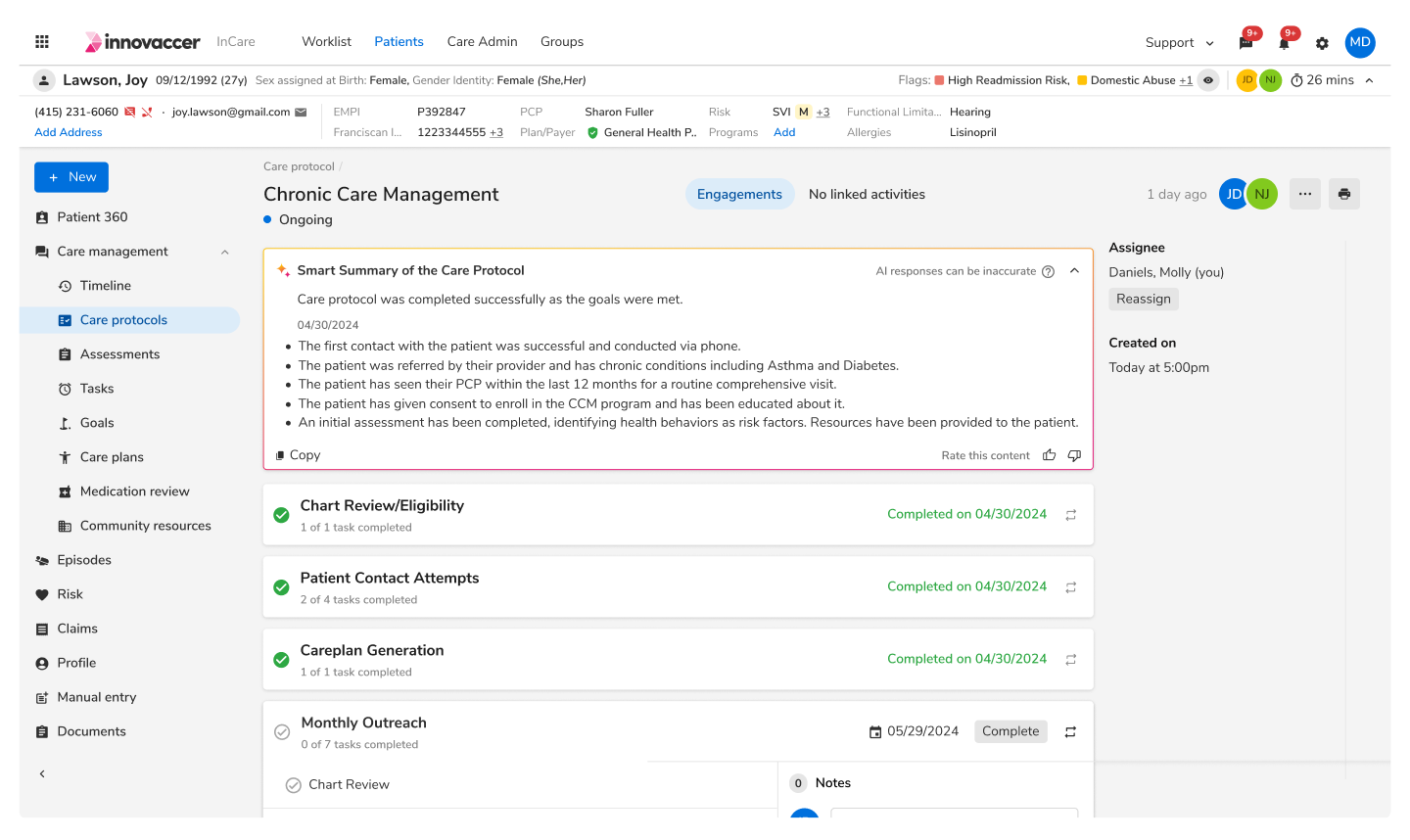The image size is (1410, 840).
Task: Expand the +1 more flags link
Action: [x=1186, y=80]
